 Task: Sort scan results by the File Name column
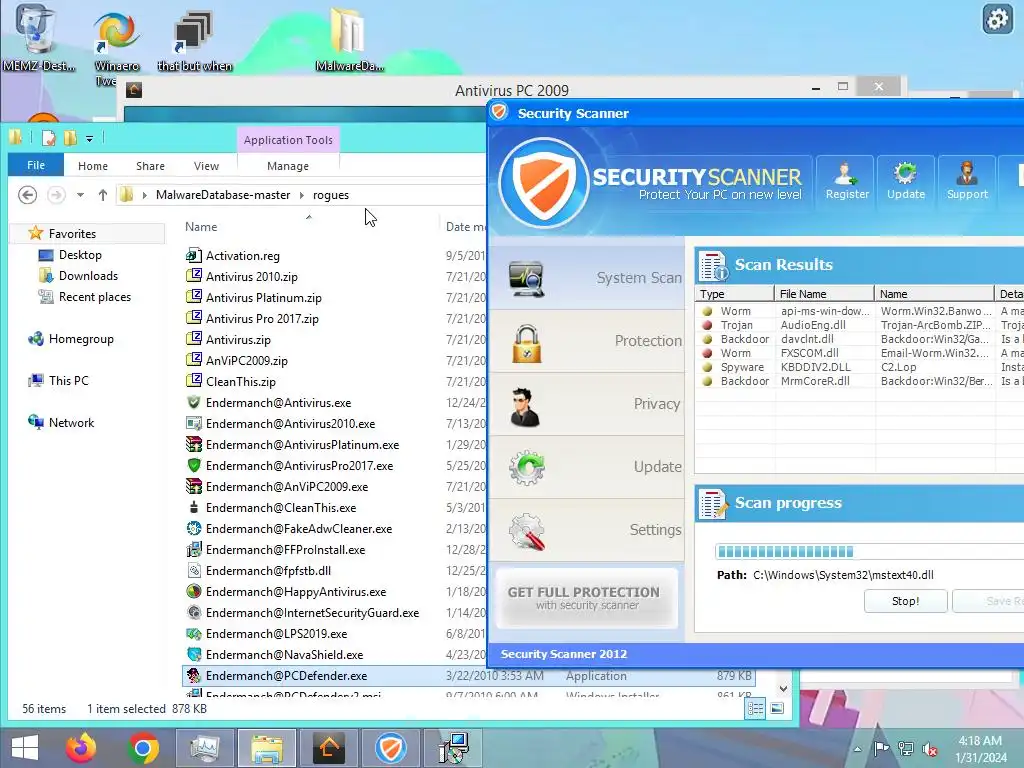tap(825, 294)
